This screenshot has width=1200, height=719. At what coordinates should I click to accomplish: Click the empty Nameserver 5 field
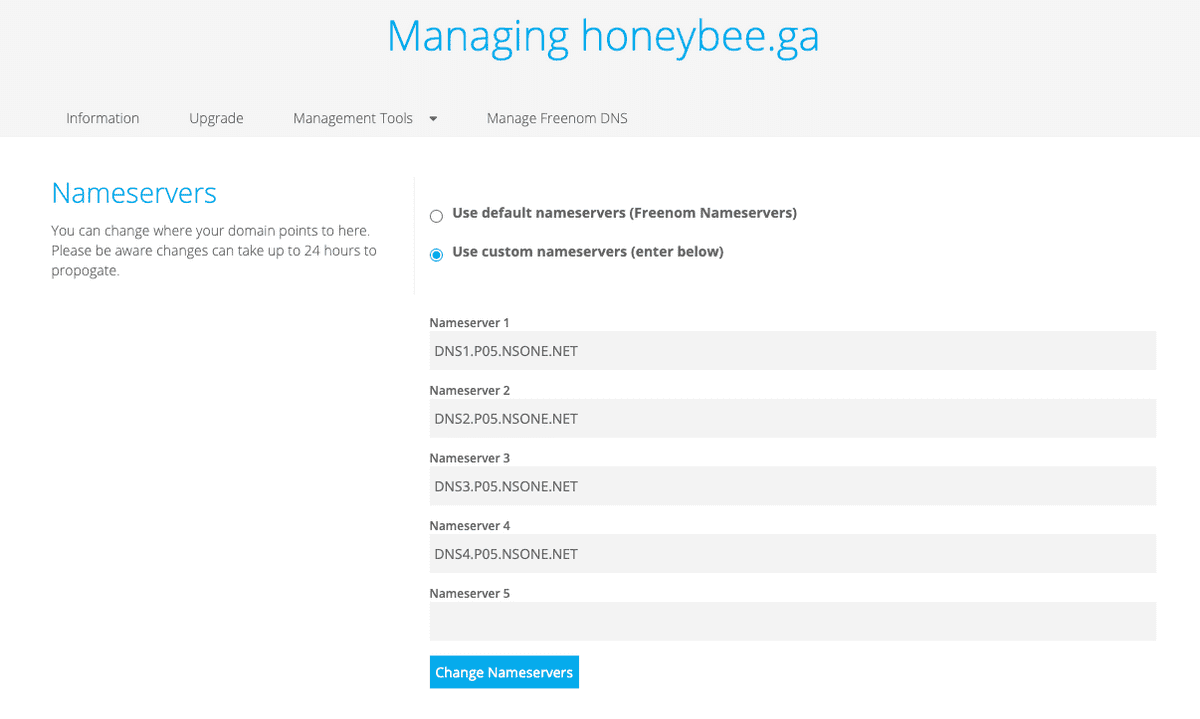792,621
